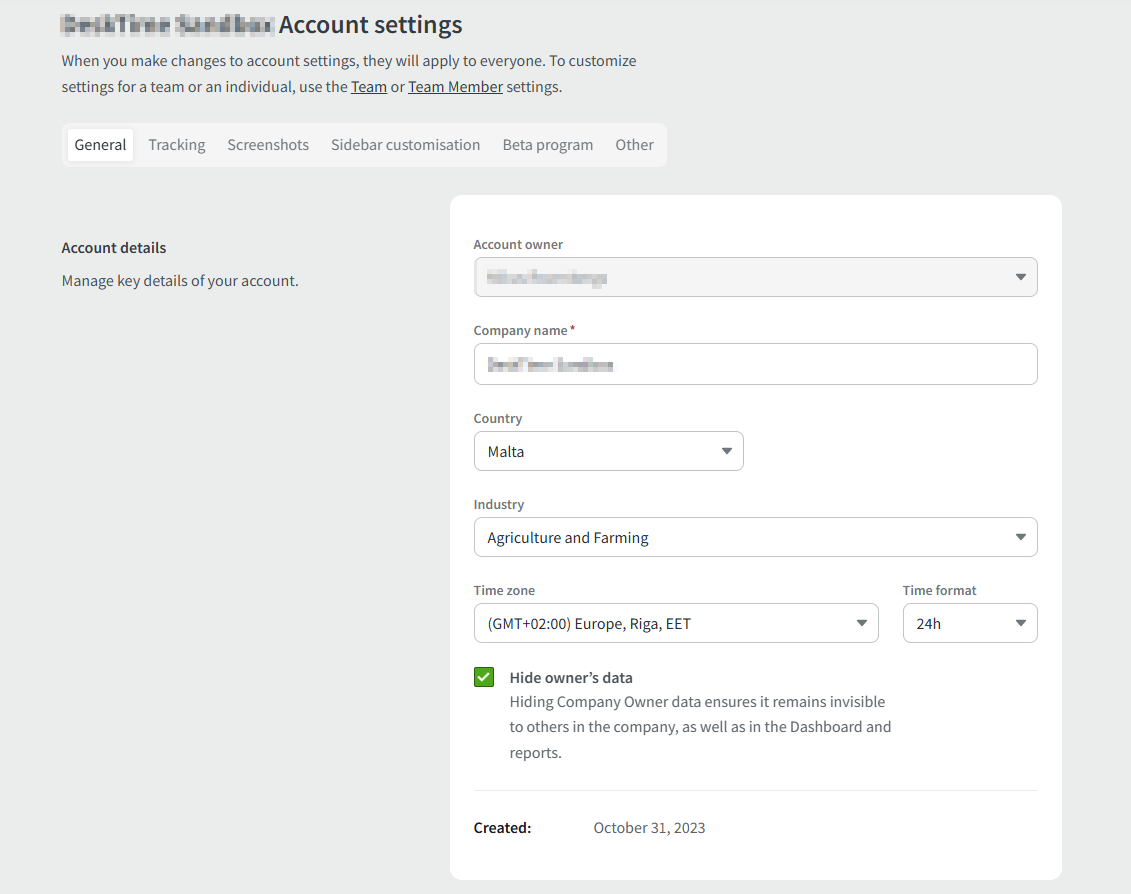
Task: Select the General tab
Action: [101, 145]
